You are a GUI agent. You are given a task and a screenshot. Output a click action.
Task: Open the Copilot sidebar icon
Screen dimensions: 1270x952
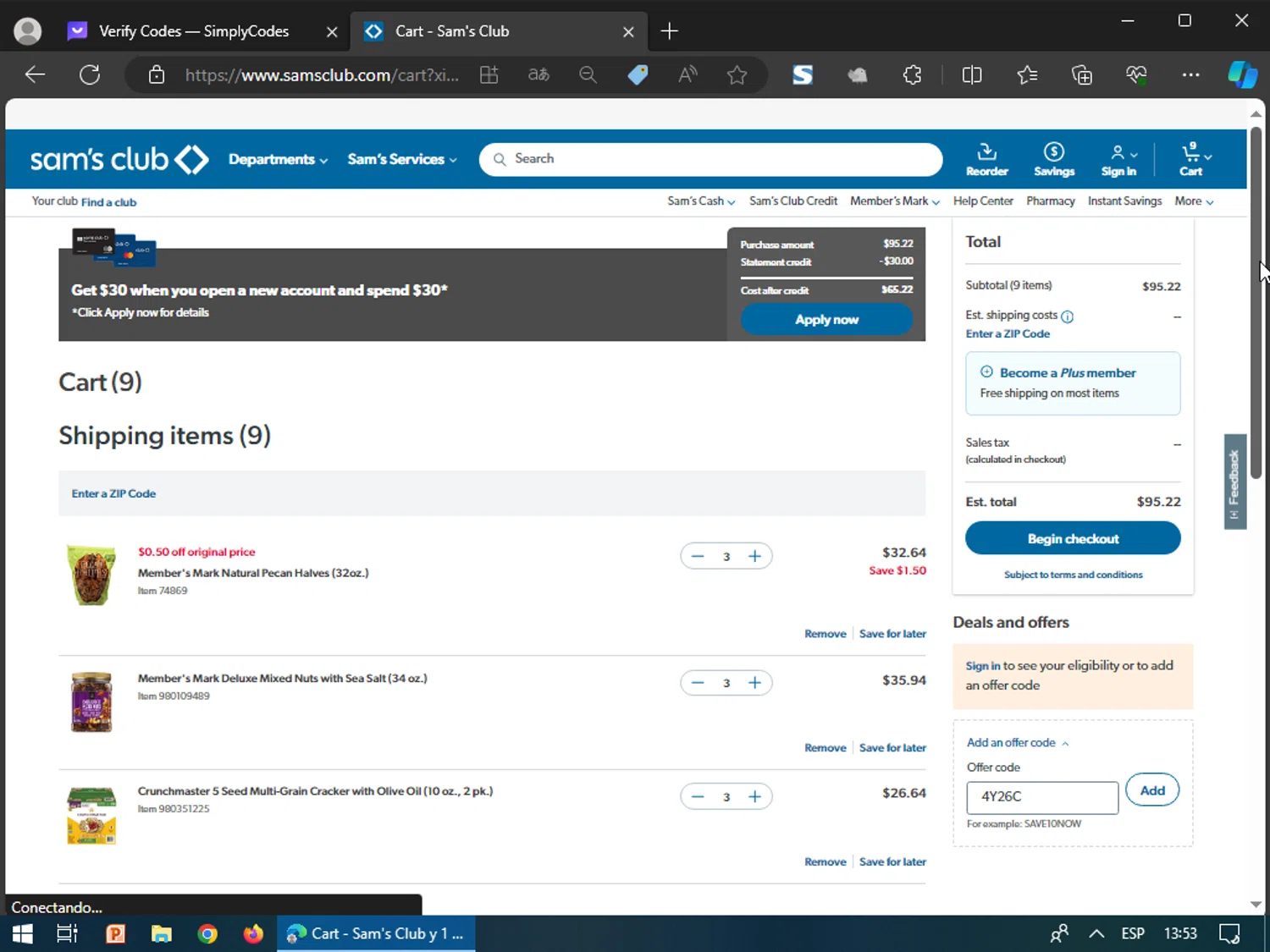(x=1242, y=75)
